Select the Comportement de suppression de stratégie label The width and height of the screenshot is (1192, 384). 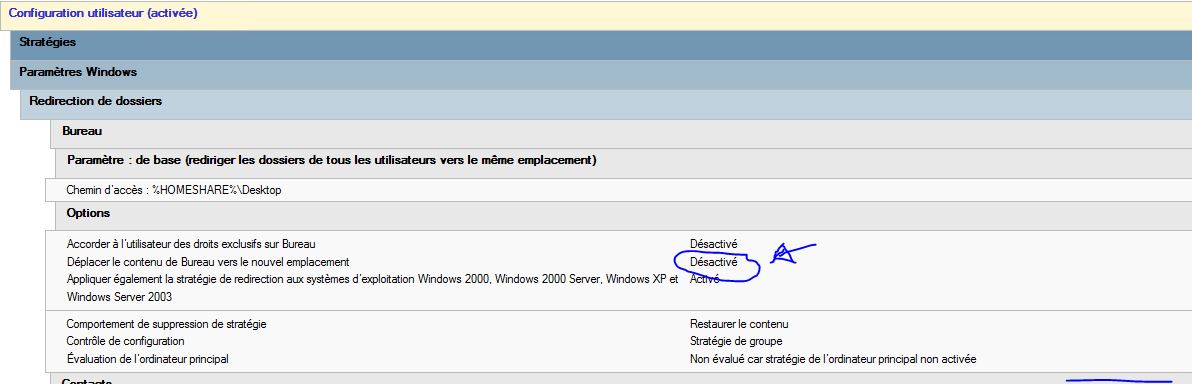(166, 324)
